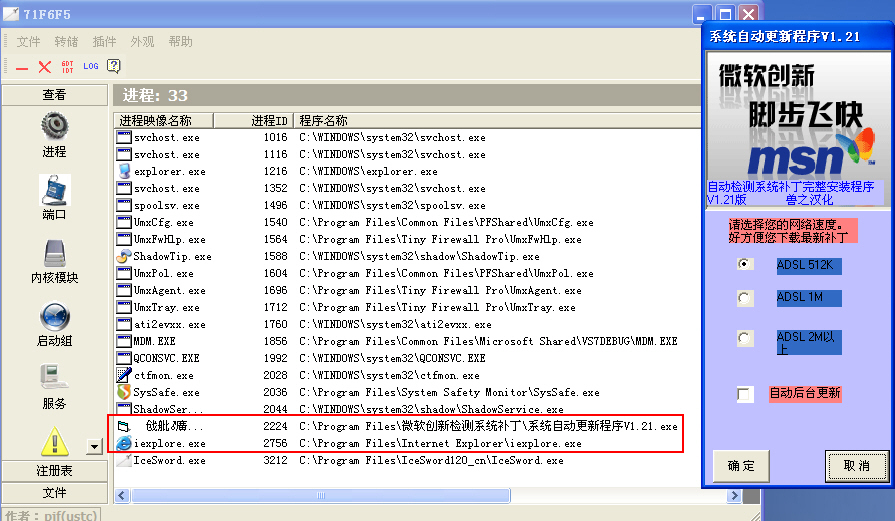
Task: Click the right scroll arrow of the process list
Action: pos(734,495)
